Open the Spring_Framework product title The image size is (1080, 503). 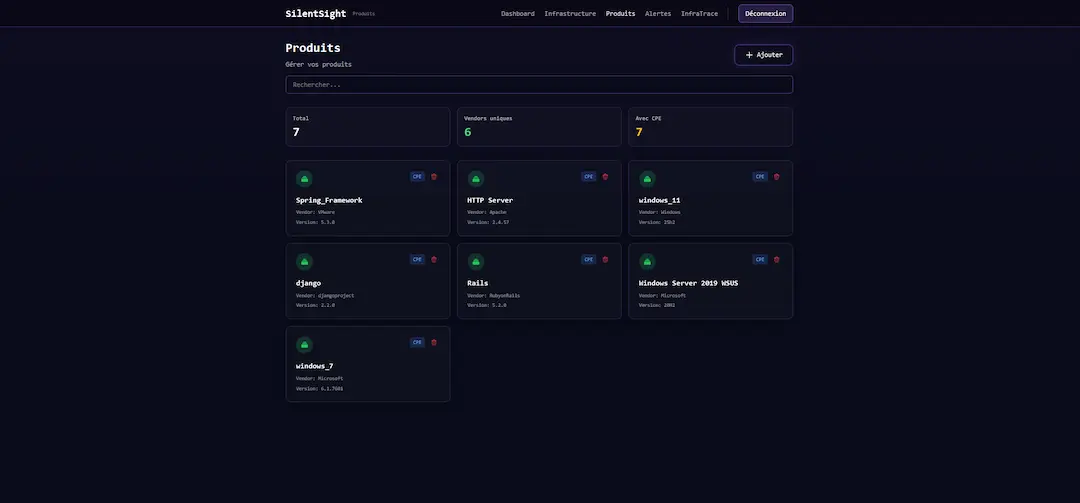pos(329,201)
